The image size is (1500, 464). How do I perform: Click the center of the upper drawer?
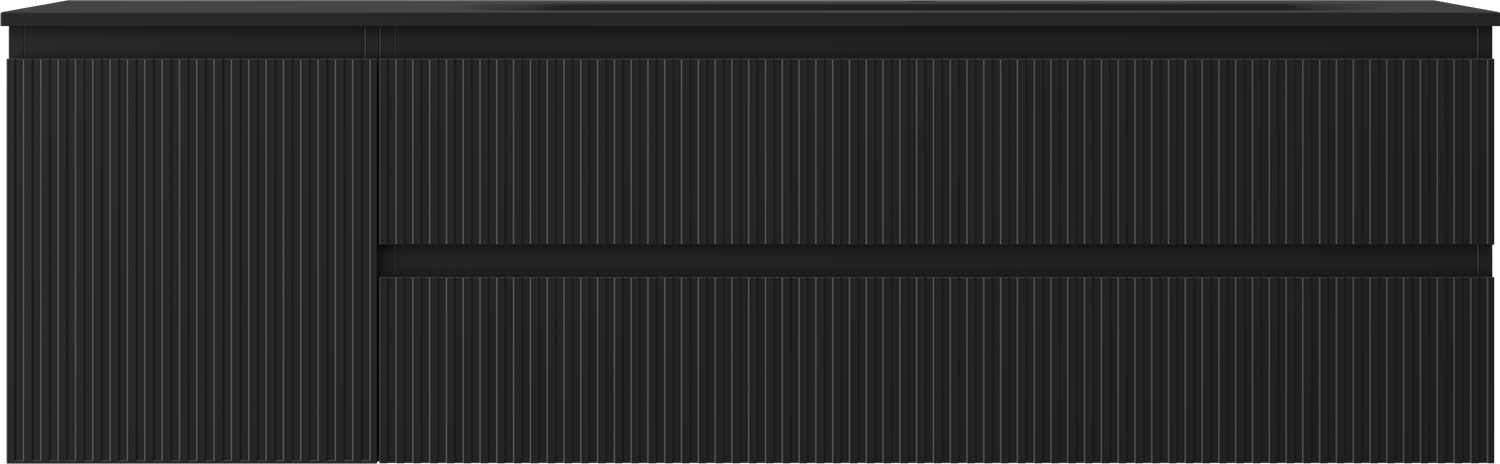[x=936, y=151]
